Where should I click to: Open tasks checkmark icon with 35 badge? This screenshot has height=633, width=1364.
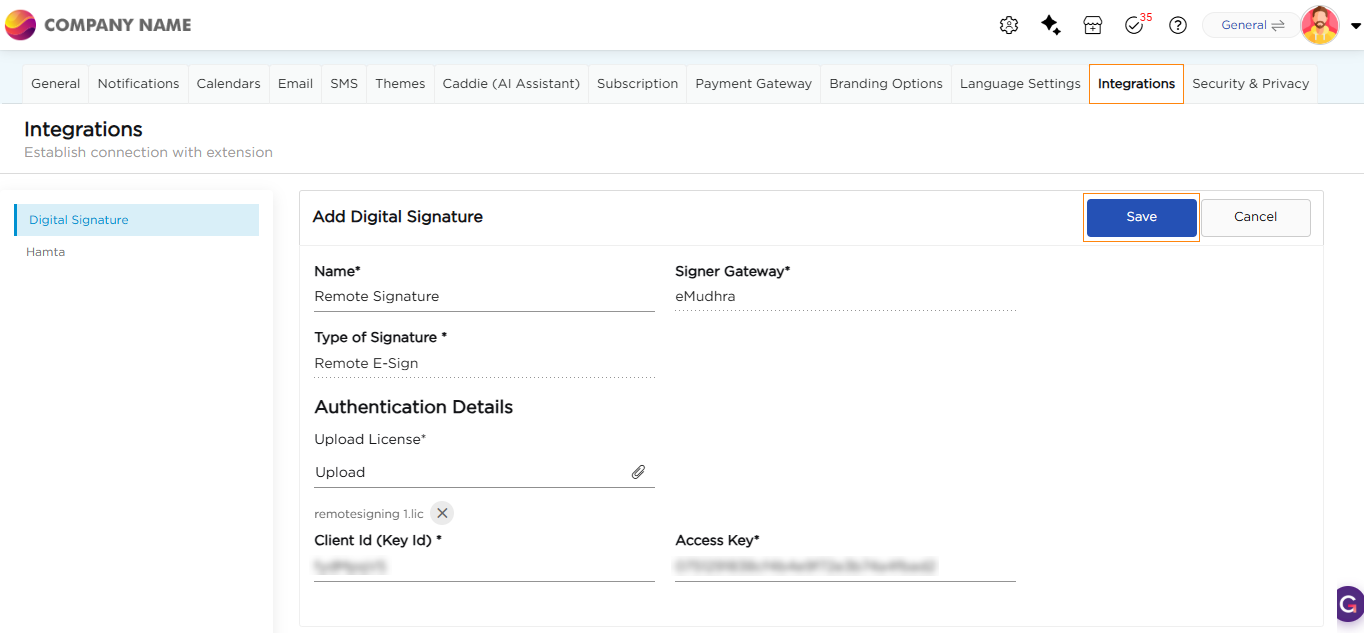1135,25
